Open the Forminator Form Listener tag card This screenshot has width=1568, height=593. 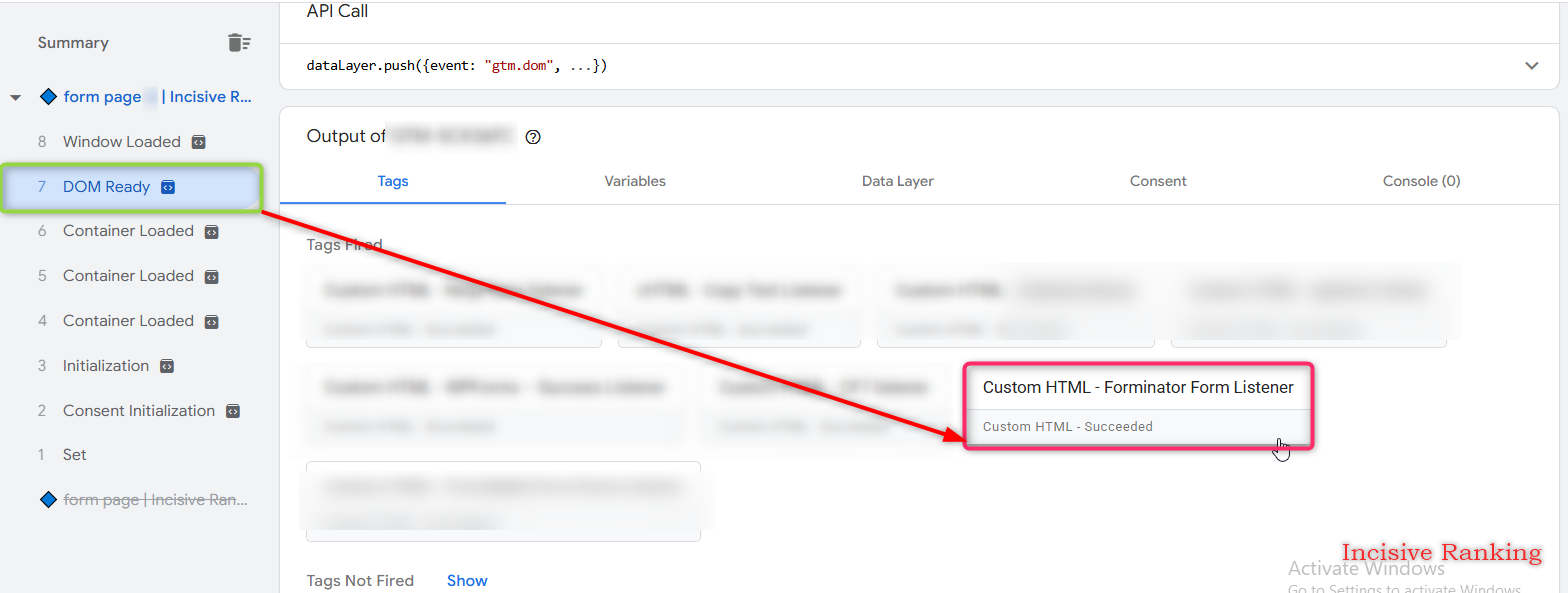1138,406
